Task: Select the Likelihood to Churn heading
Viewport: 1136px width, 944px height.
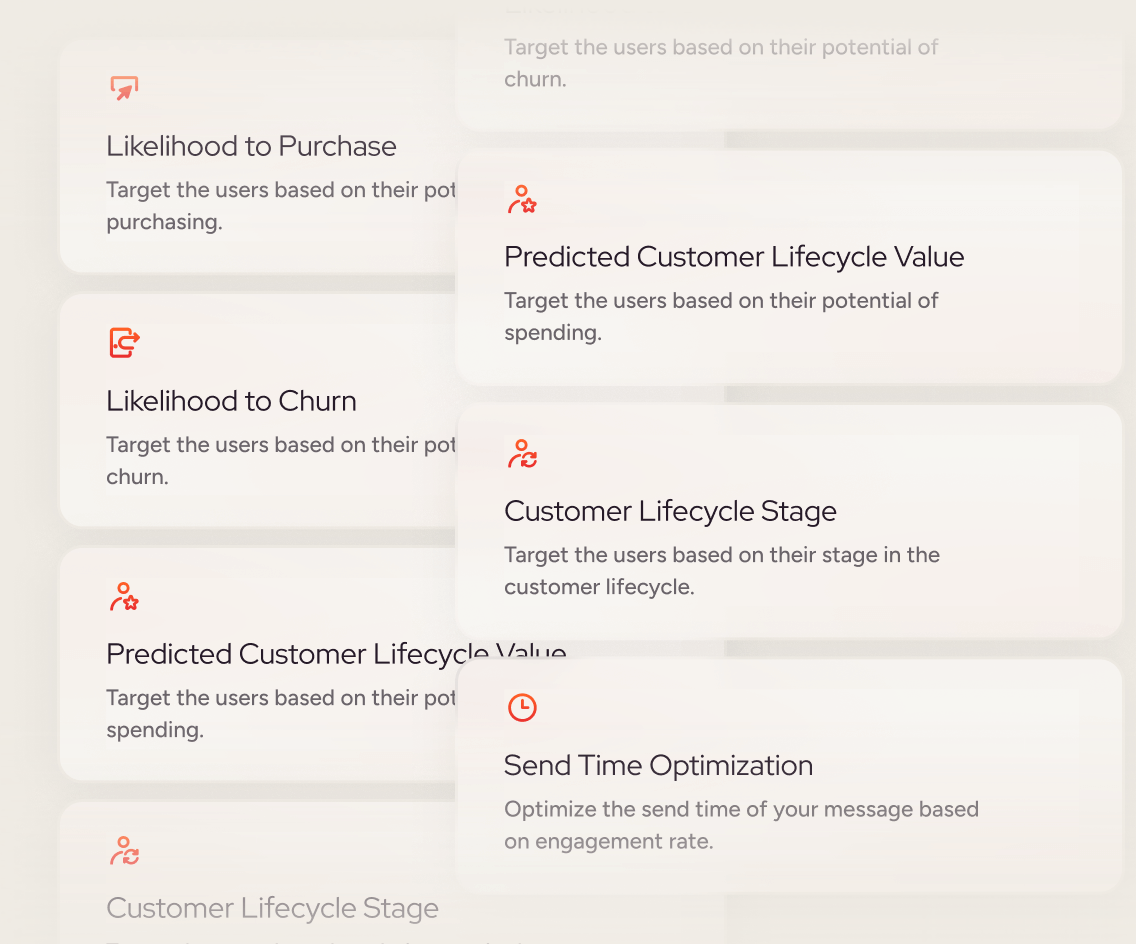Action: (x=231, y=401)
